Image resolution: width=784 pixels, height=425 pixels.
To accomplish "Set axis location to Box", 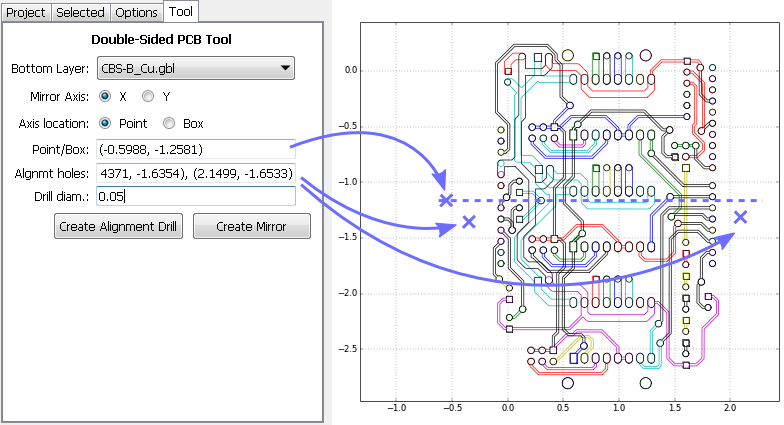I will [x=168, y=124].
